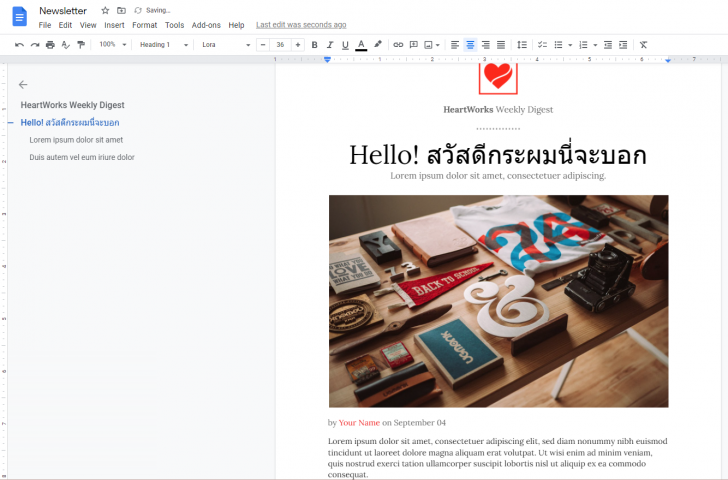Screen dimensions: 728x480
Task: Click the font size field showing 36
Action: [280, 45]
